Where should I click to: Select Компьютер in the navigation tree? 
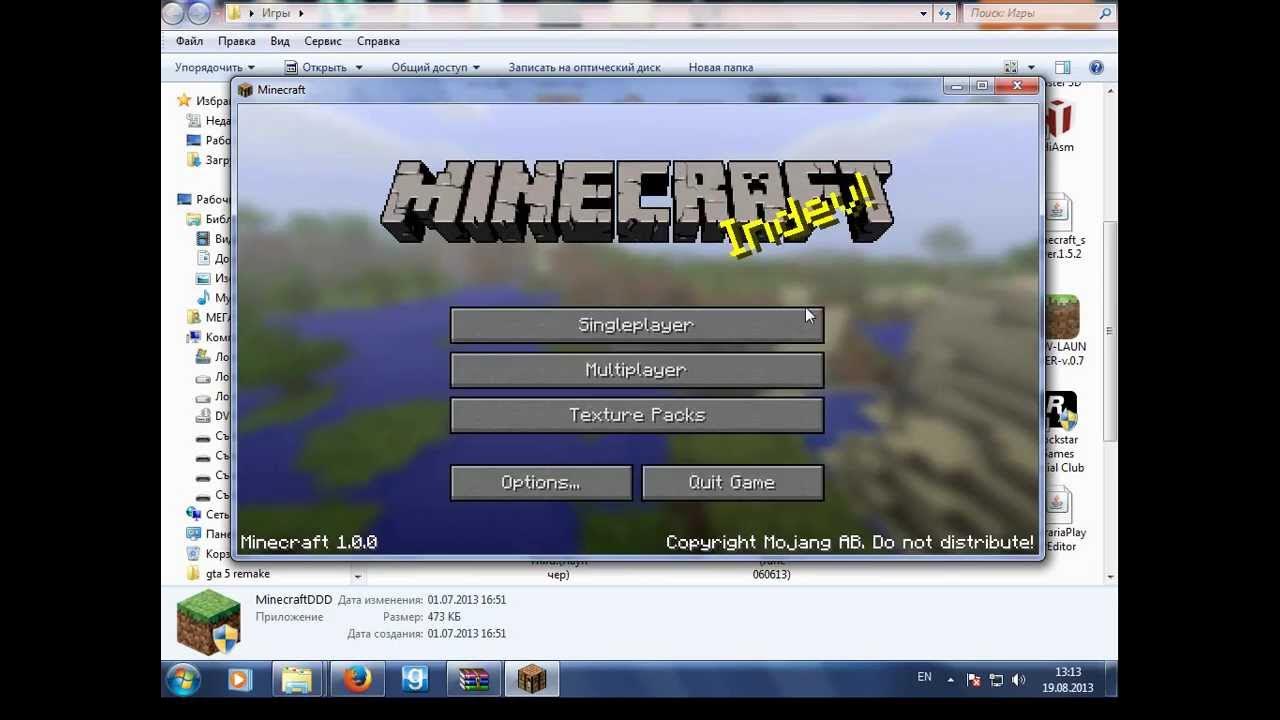208,337
